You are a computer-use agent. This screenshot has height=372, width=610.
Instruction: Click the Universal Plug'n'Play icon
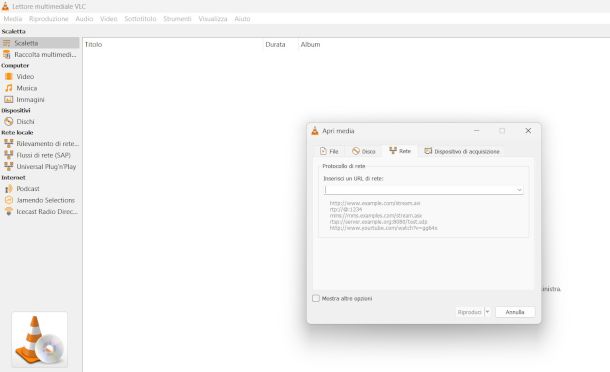(x=9, y=167)
